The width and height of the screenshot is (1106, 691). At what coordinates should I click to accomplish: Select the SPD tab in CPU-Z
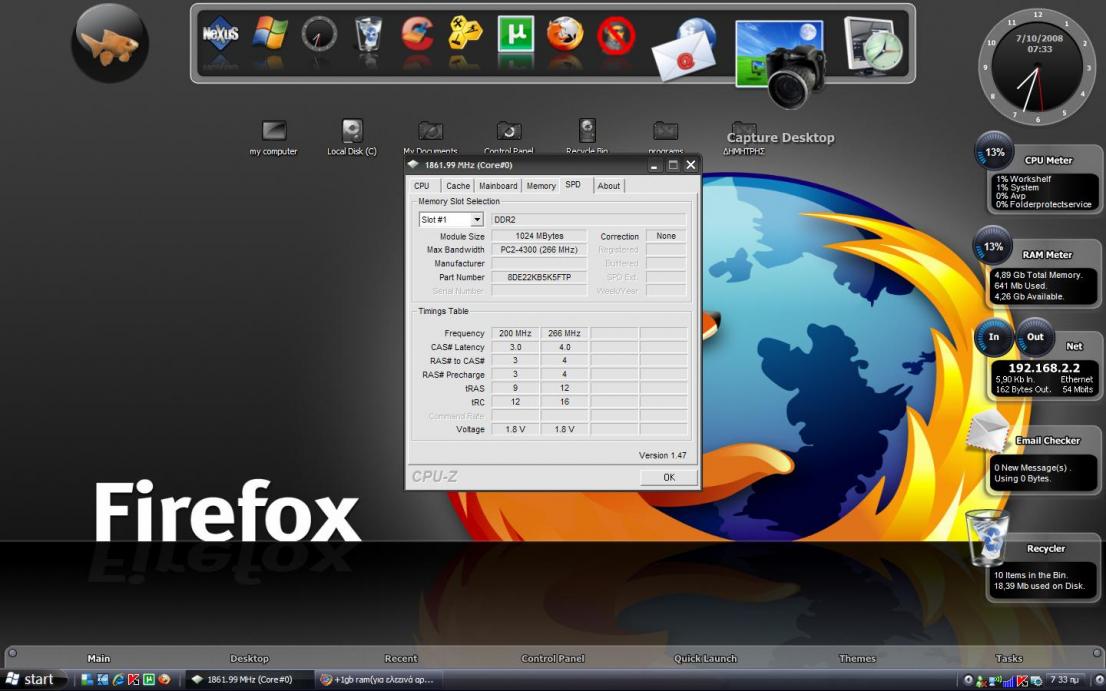tap(573, 184)
